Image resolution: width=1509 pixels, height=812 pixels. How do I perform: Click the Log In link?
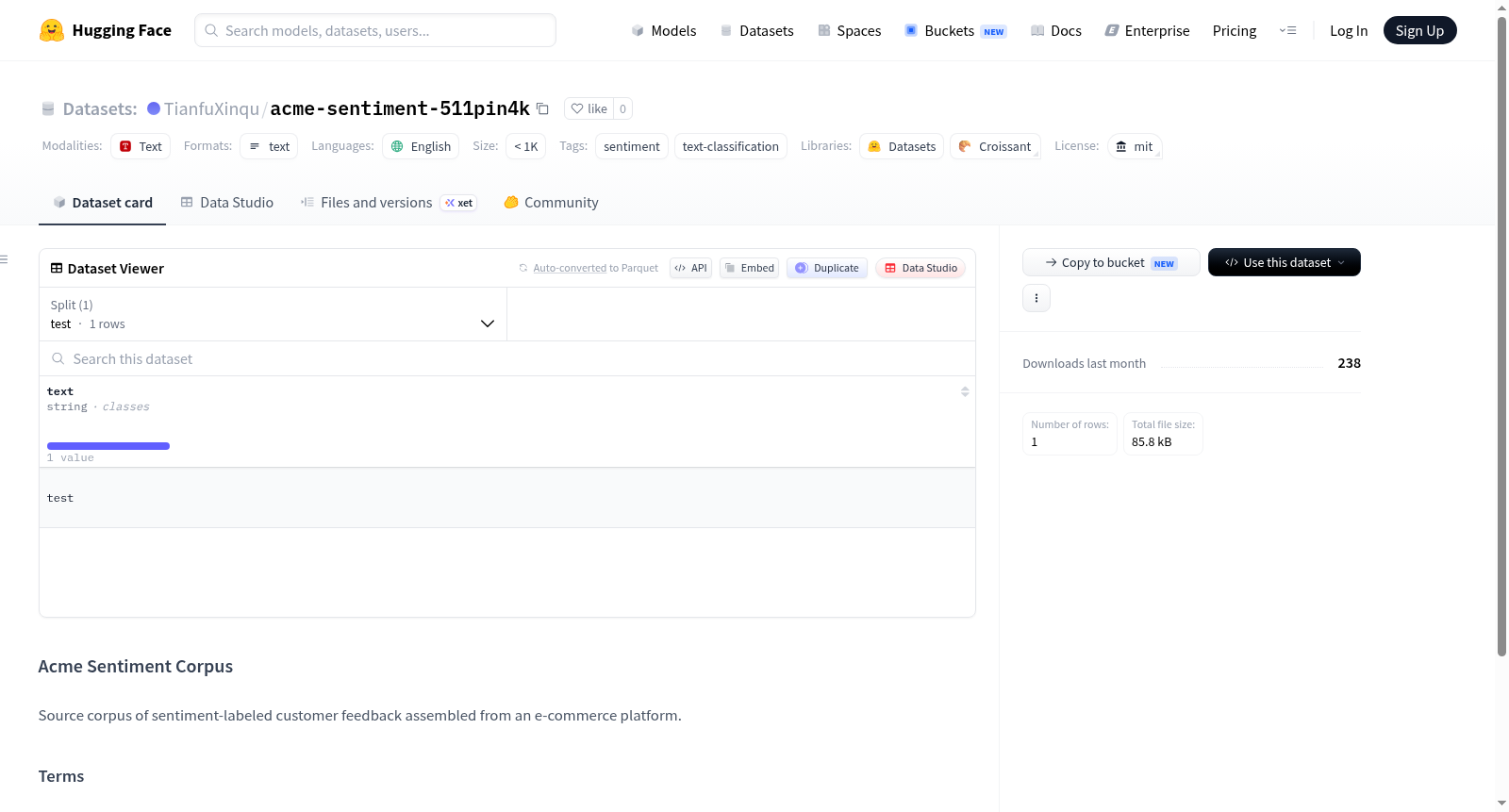[1349, 30]
